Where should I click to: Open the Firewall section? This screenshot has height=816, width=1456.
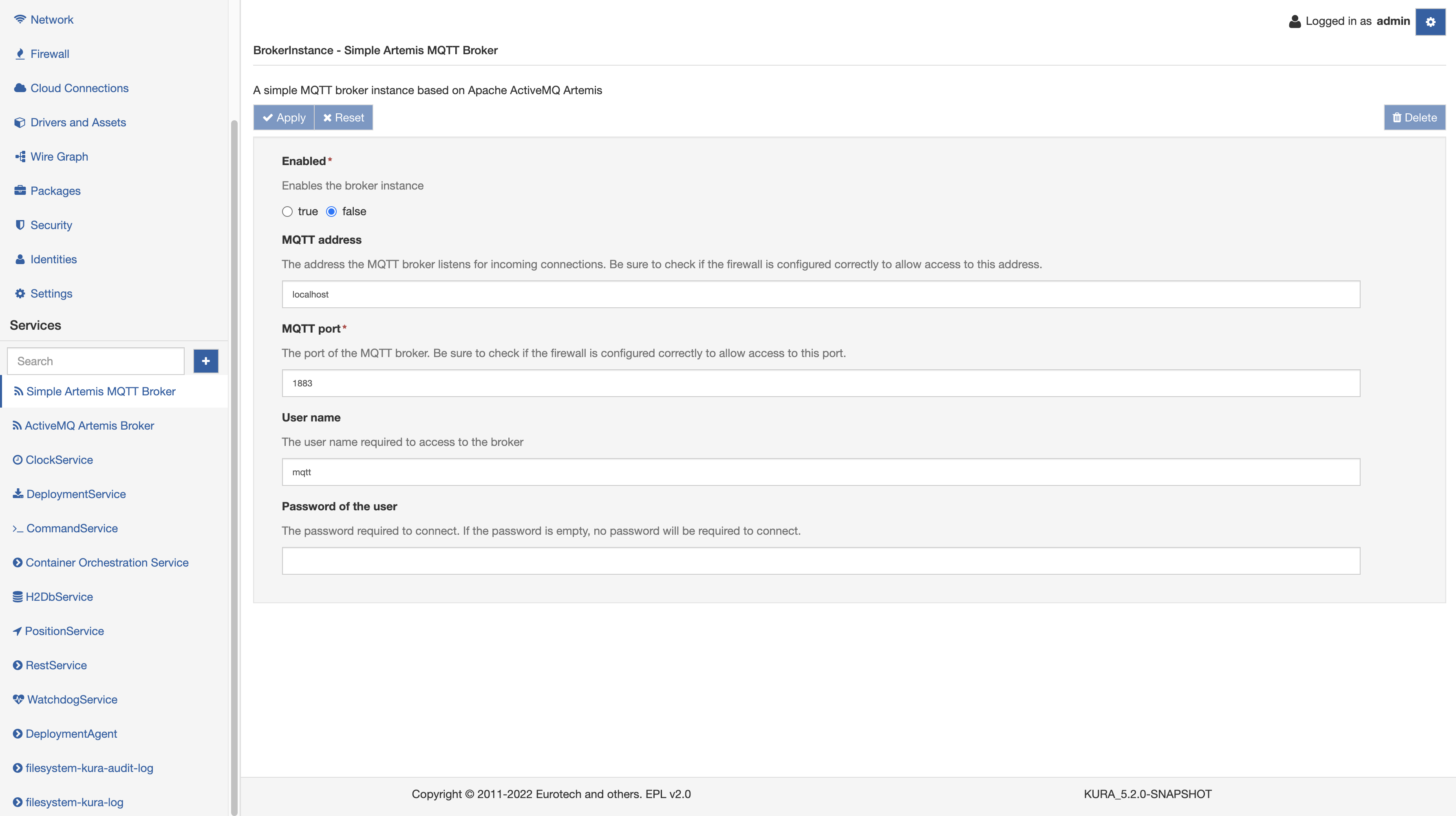pyautogui.click(x=50, y=54)
